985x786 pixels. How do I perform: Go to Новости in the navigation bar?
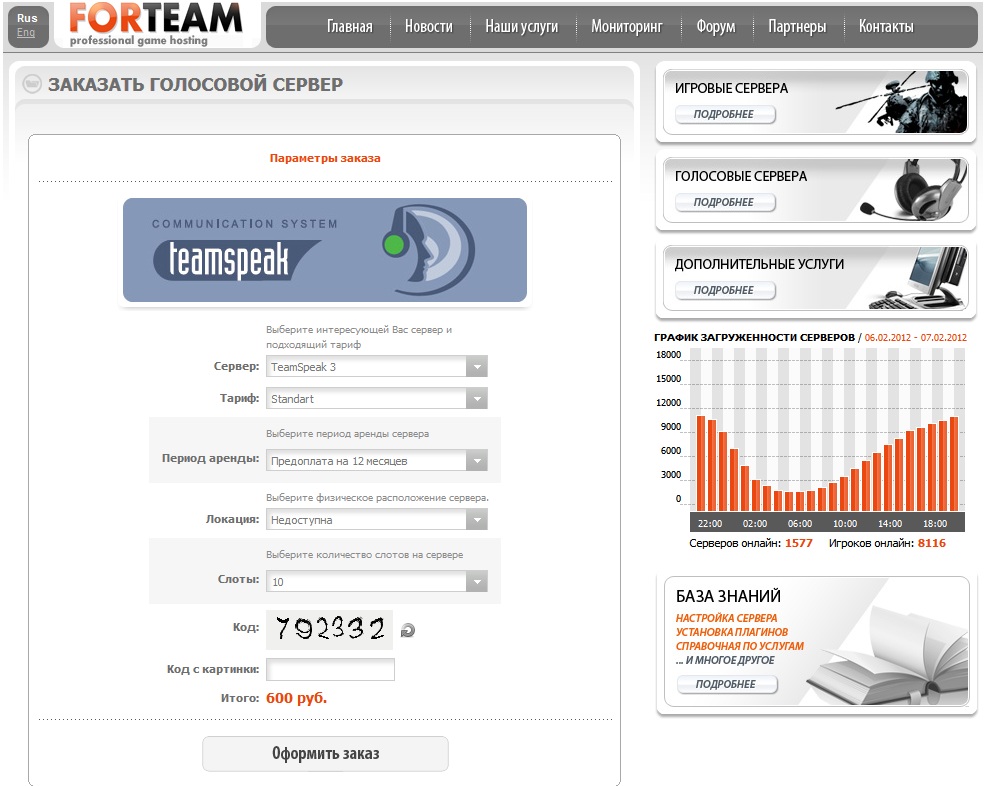tap(428, 26)
